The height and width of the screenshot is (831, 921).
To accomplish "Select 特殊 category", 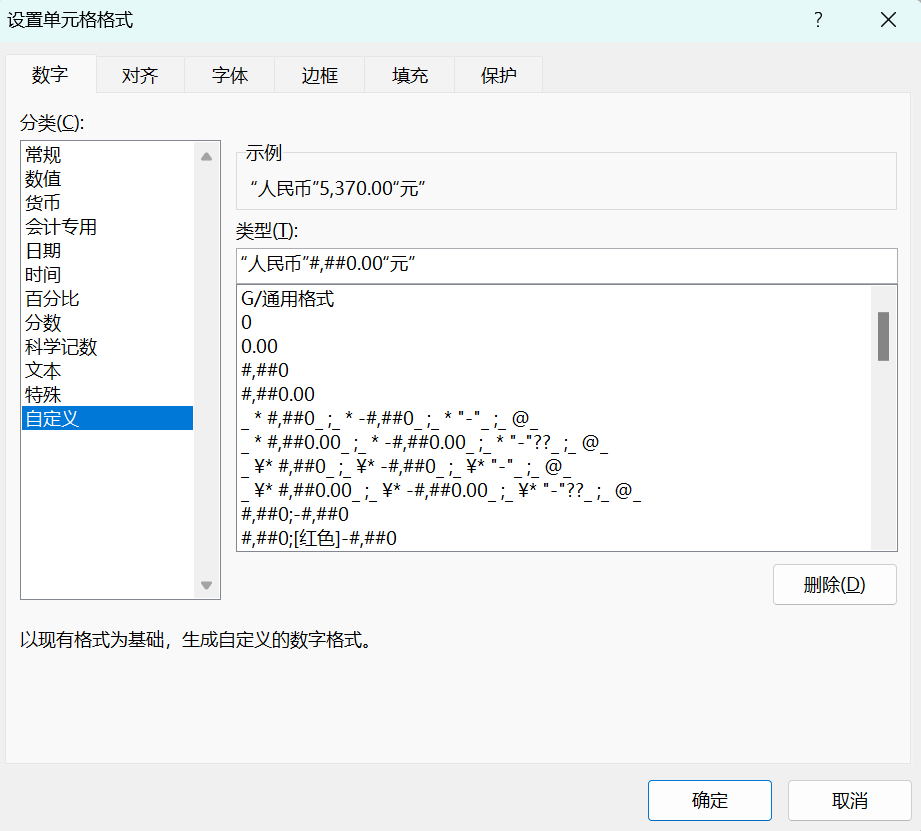I will [107, 395].
